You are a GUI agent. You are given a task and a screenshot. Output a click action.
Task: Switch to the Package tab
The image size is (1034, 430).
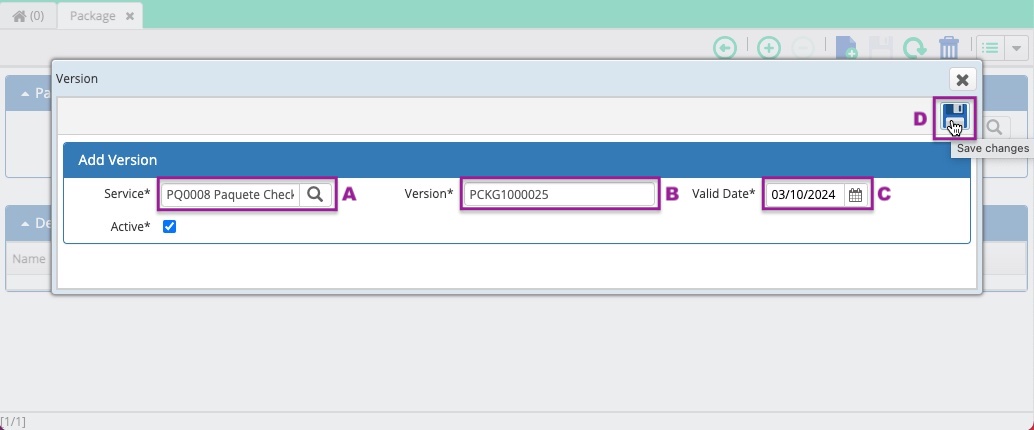92,16
